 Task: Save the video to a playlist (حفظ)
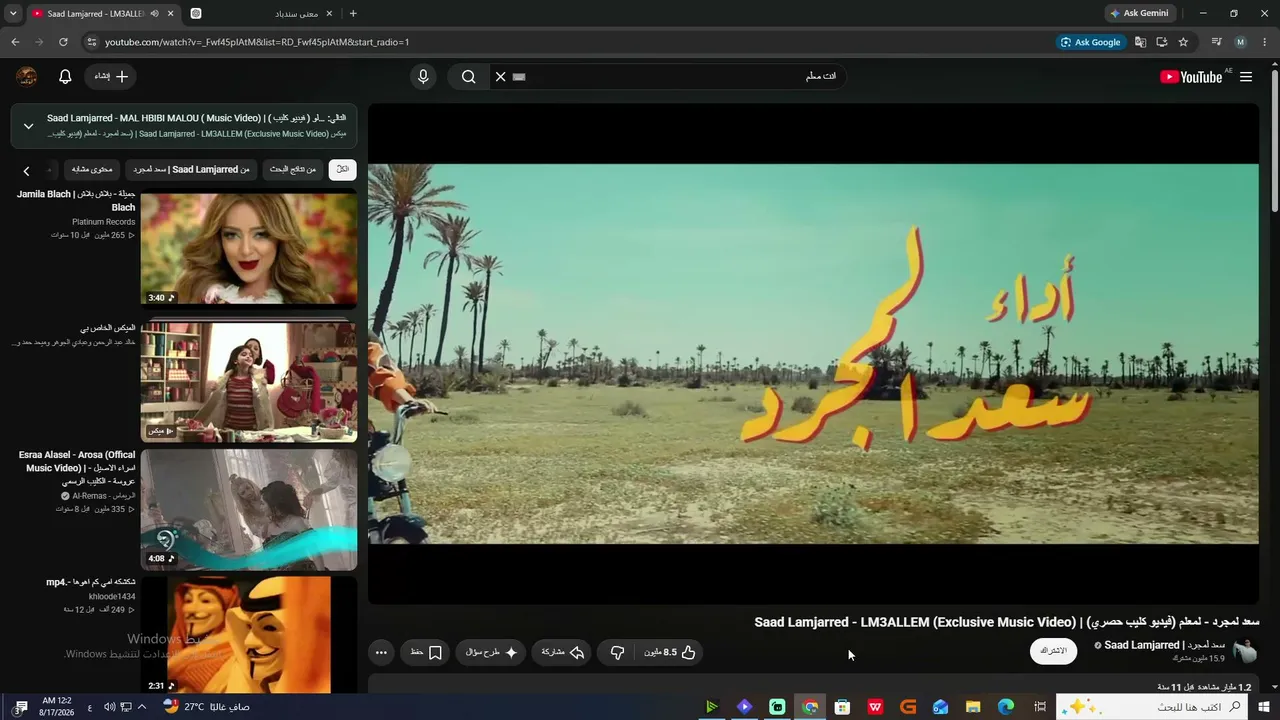click(426, 652)
